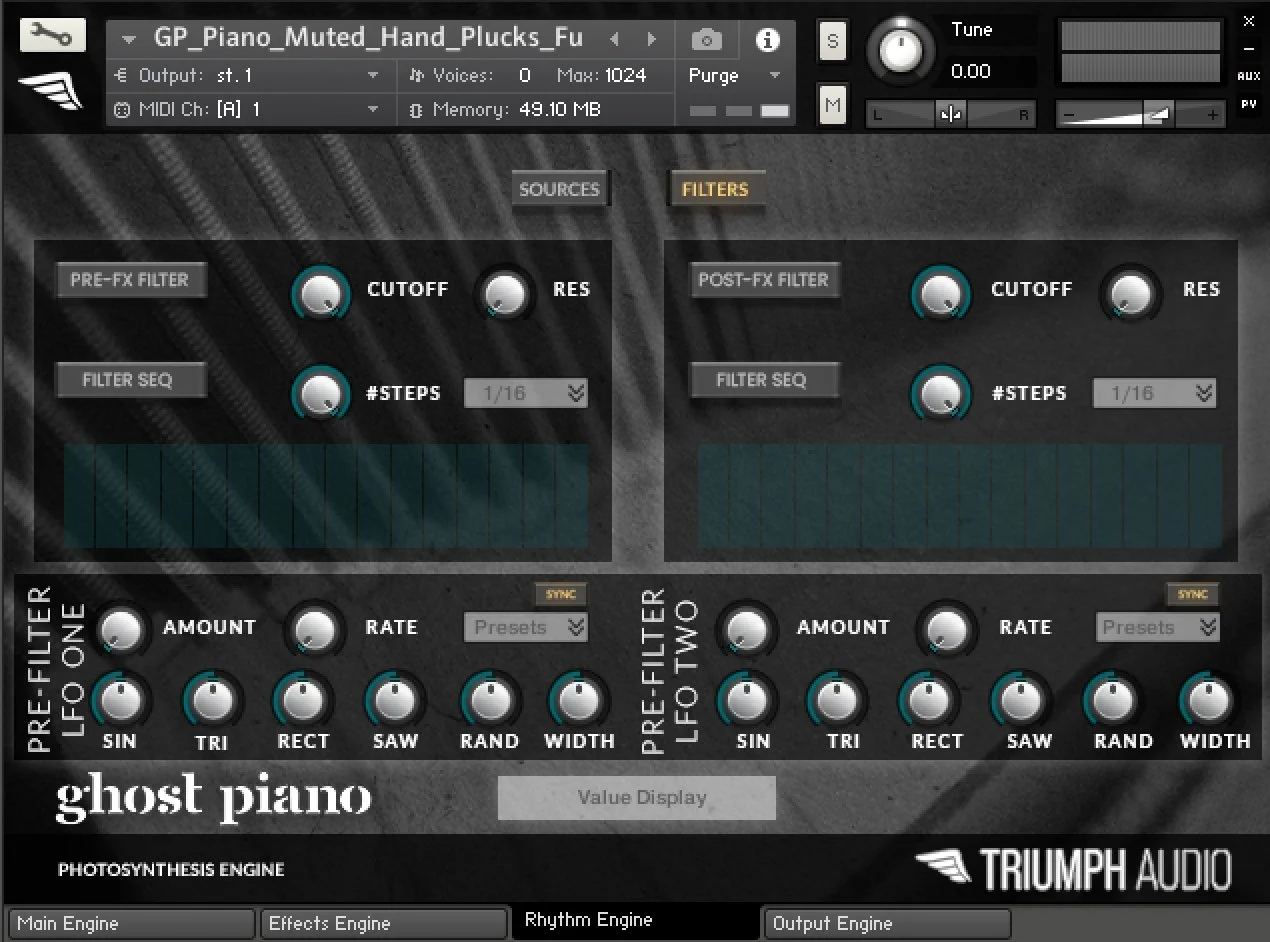
Task: Click LFO Two AMOUNT knob
Action: click(747, 629)
